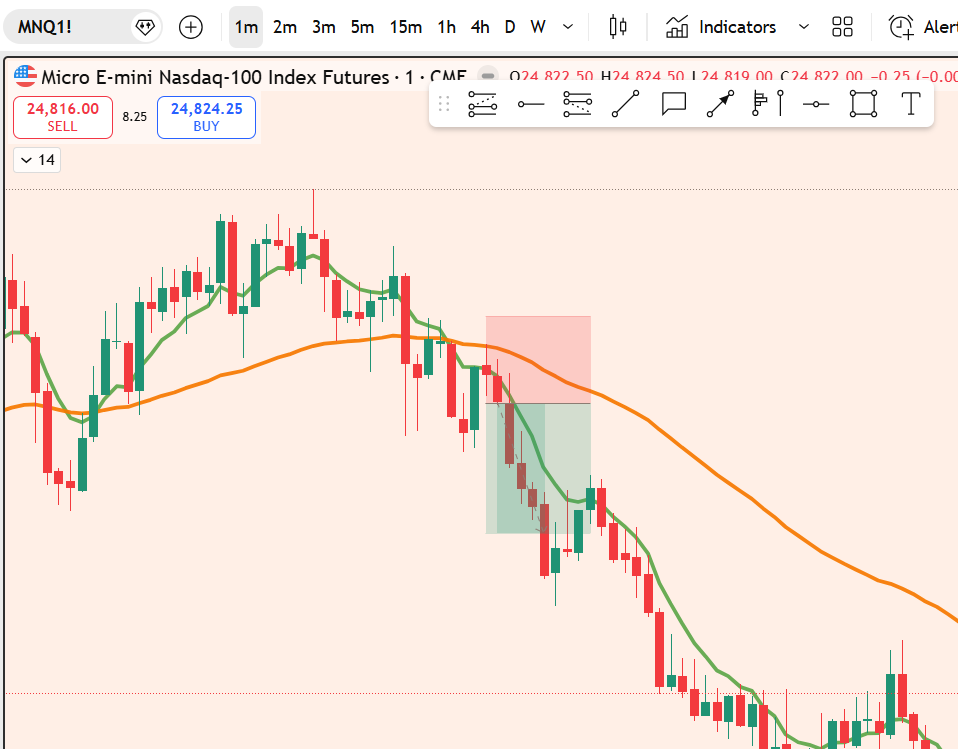Switch chart to 15m timeframe
The width and height of the screenshot is (958, 749).
click(x=405, y=27)
